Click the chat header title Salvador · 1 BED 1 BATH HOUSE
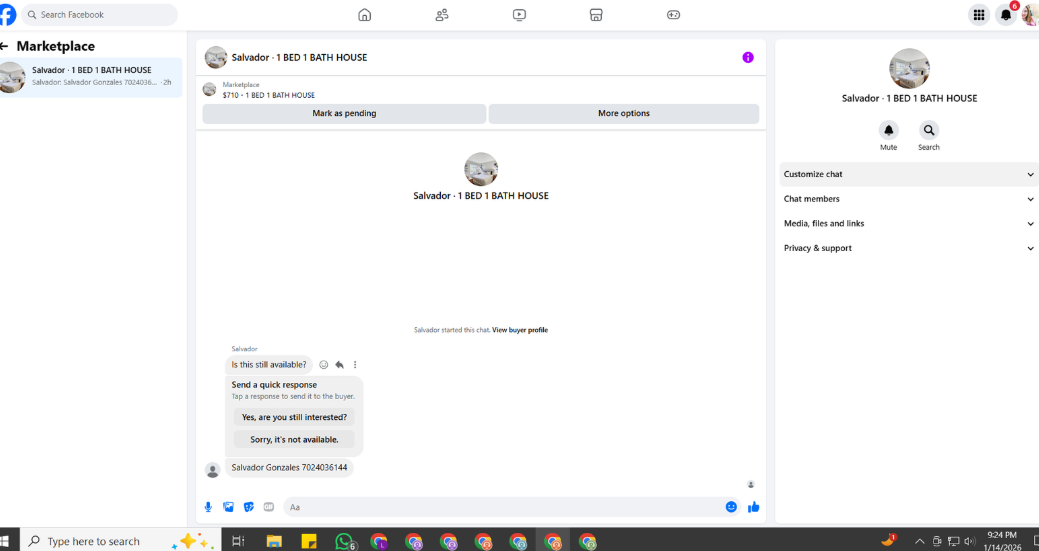This screenshot has height=551, width=1039. tap(299, 58)
